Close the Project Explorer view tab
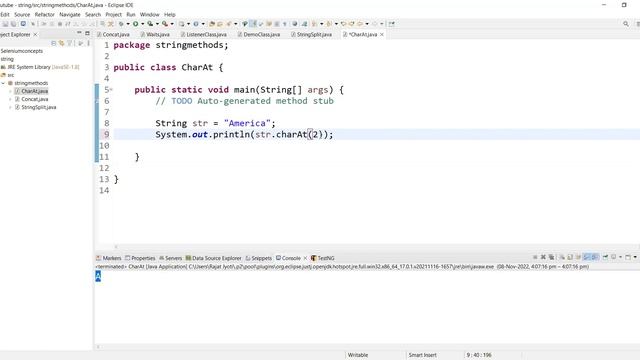This screenshot has width=640, height=360. [x=35, y=34]
